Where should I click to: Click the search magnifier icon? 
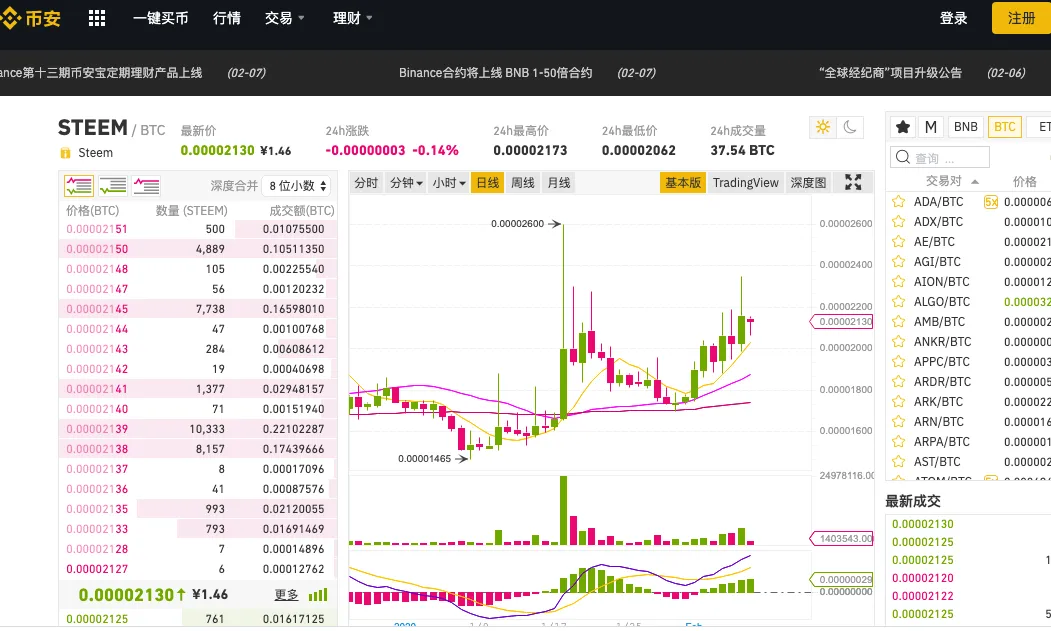pos(903,158)
